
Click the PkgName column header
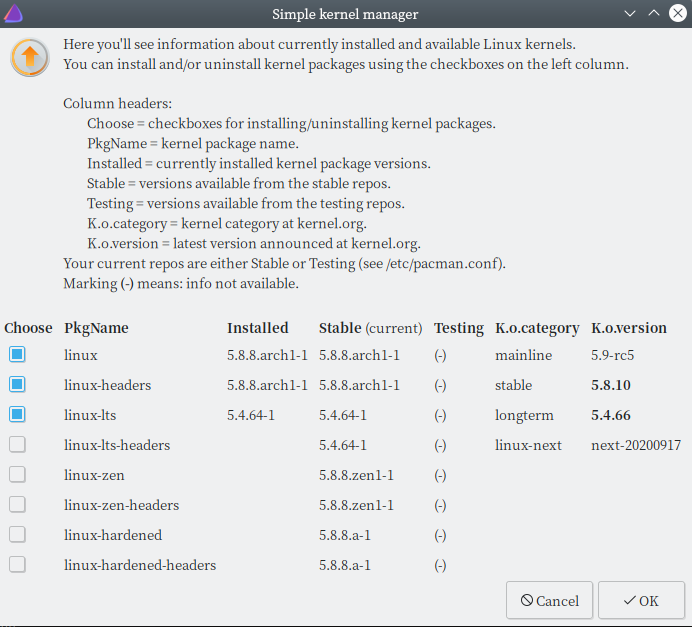pyautogui.click(x=96, y=328)
